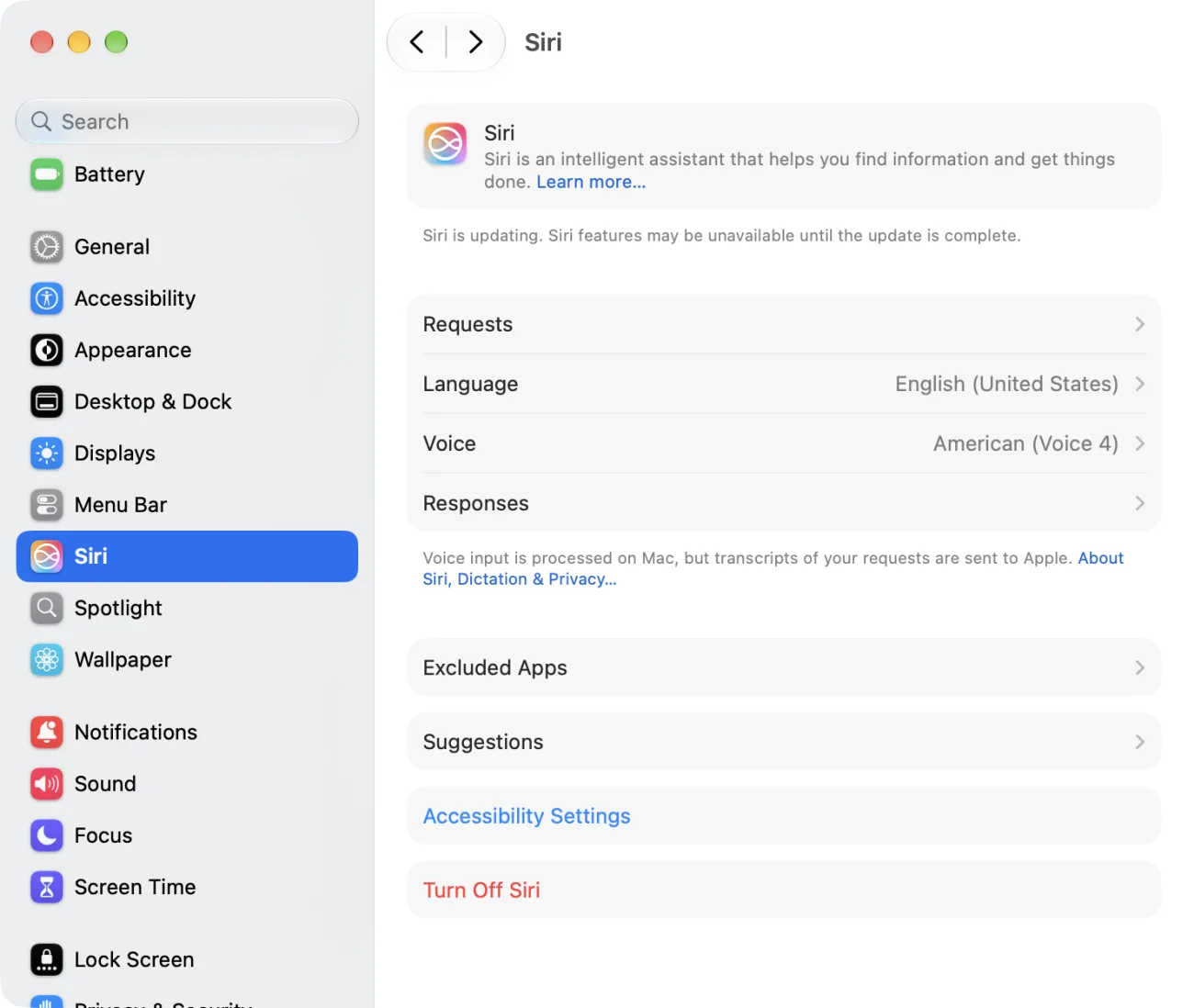This screenshot has width=1194, height=1008.
Task: Click the Accessibility icon in sidebar
Action: [47, 298]
